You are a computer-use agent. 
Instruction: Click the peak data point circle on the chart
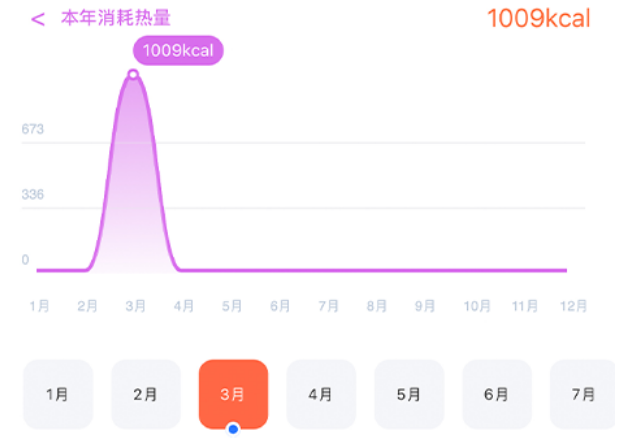click(133, 74)
